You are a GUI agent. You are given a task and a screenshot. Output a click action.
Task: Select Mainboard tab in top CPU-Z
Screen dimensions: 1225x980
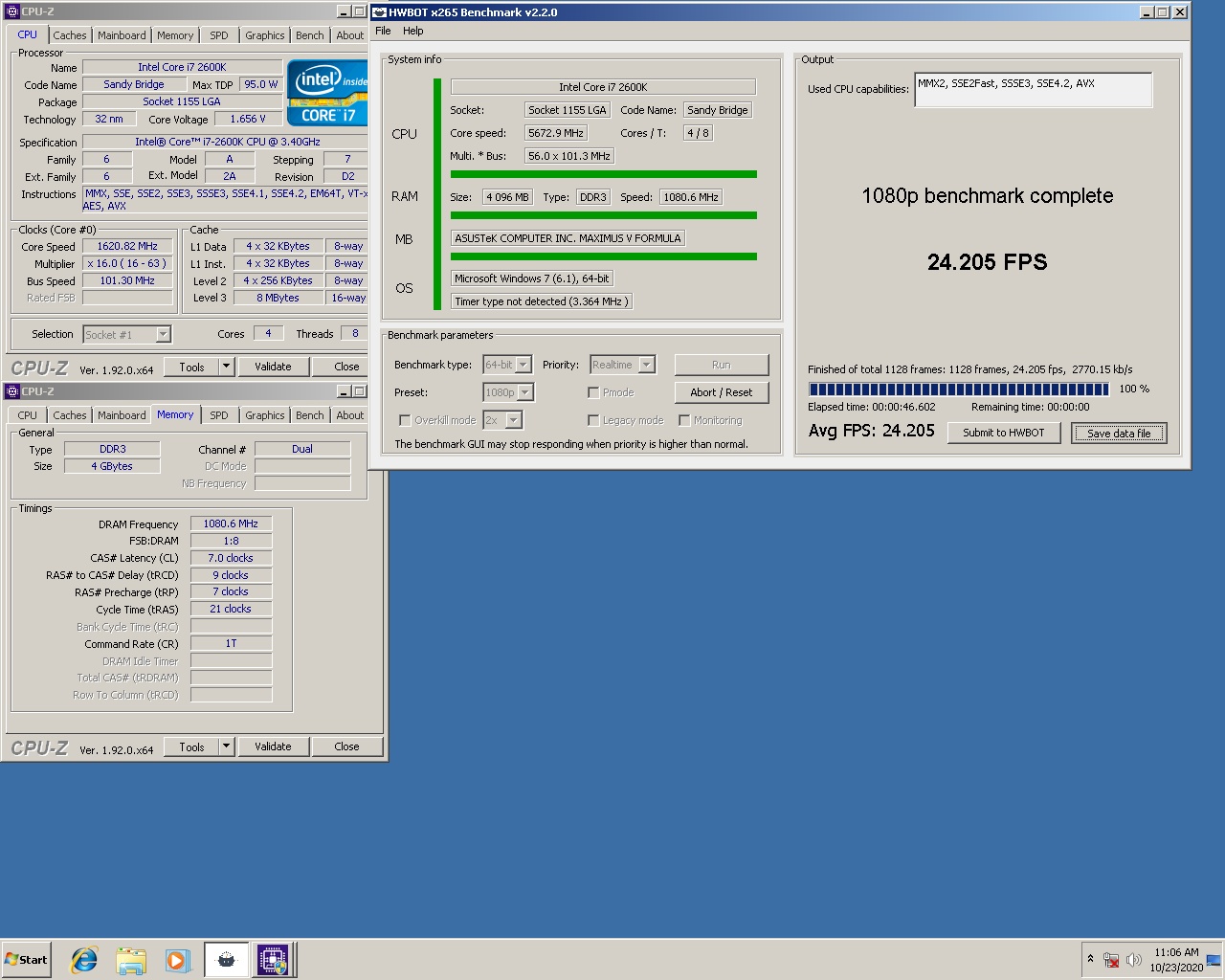tap(122, 35)
